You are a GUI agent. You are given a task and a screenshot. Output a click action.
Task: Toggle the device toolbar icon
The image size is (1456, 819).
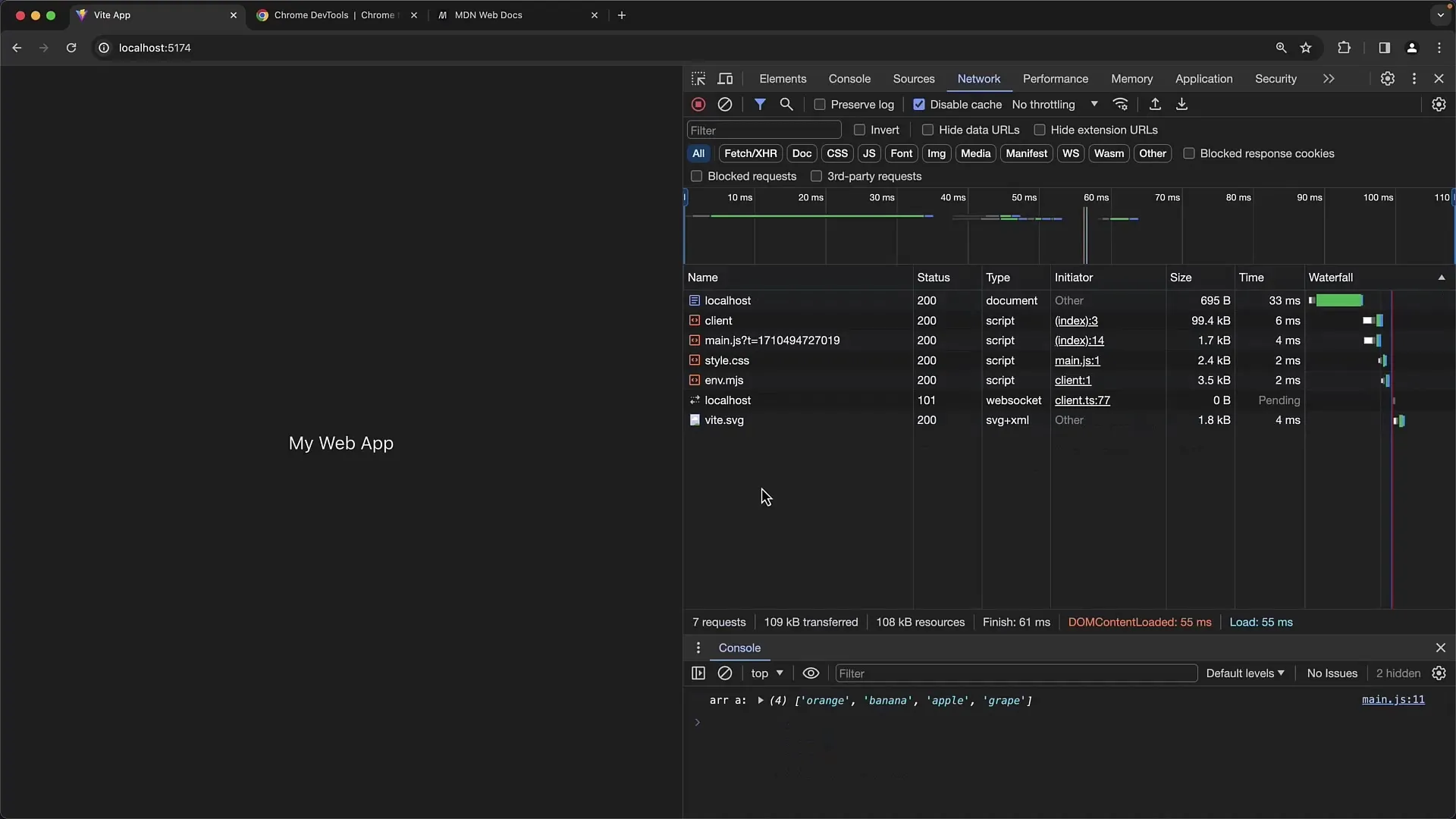coord(726,79)
